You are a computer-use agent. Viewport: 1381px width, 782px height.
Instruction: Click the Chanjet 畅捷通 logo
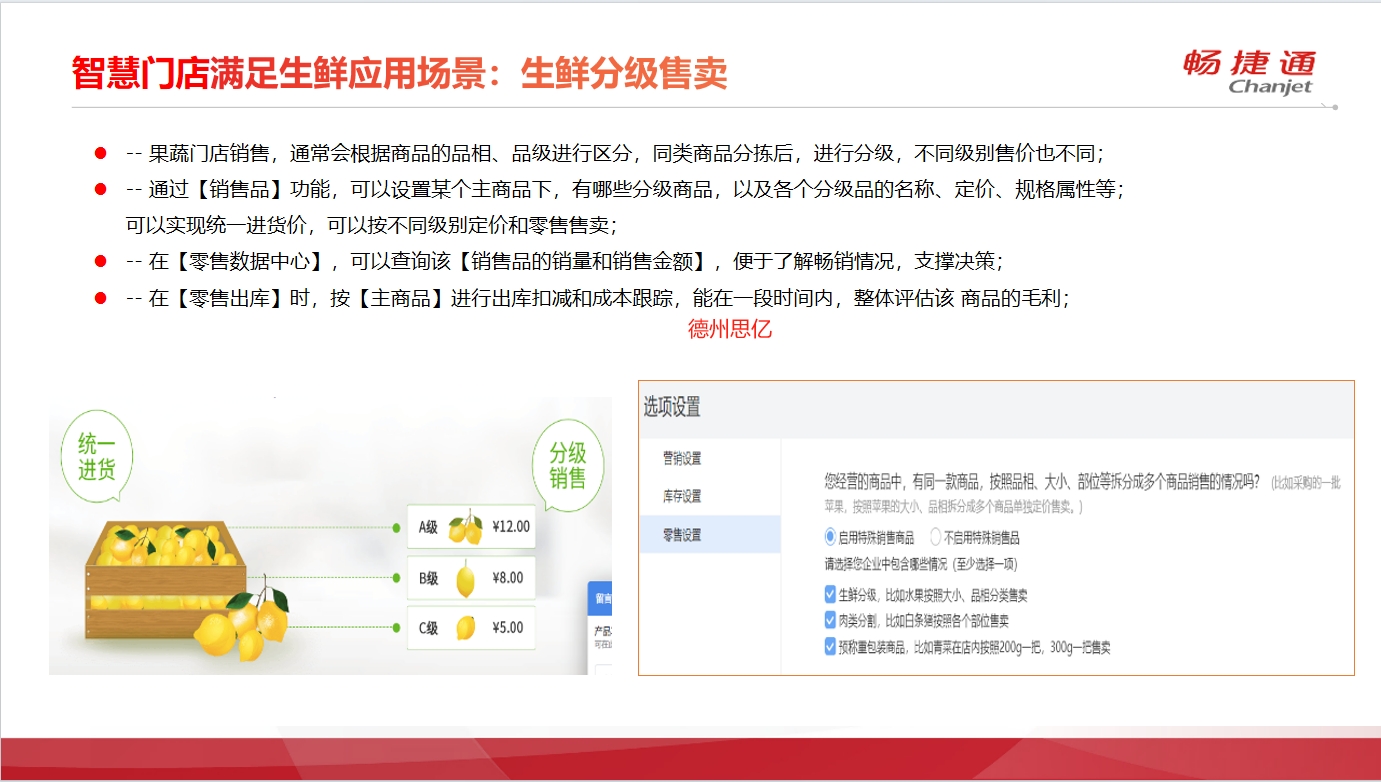1249,72
